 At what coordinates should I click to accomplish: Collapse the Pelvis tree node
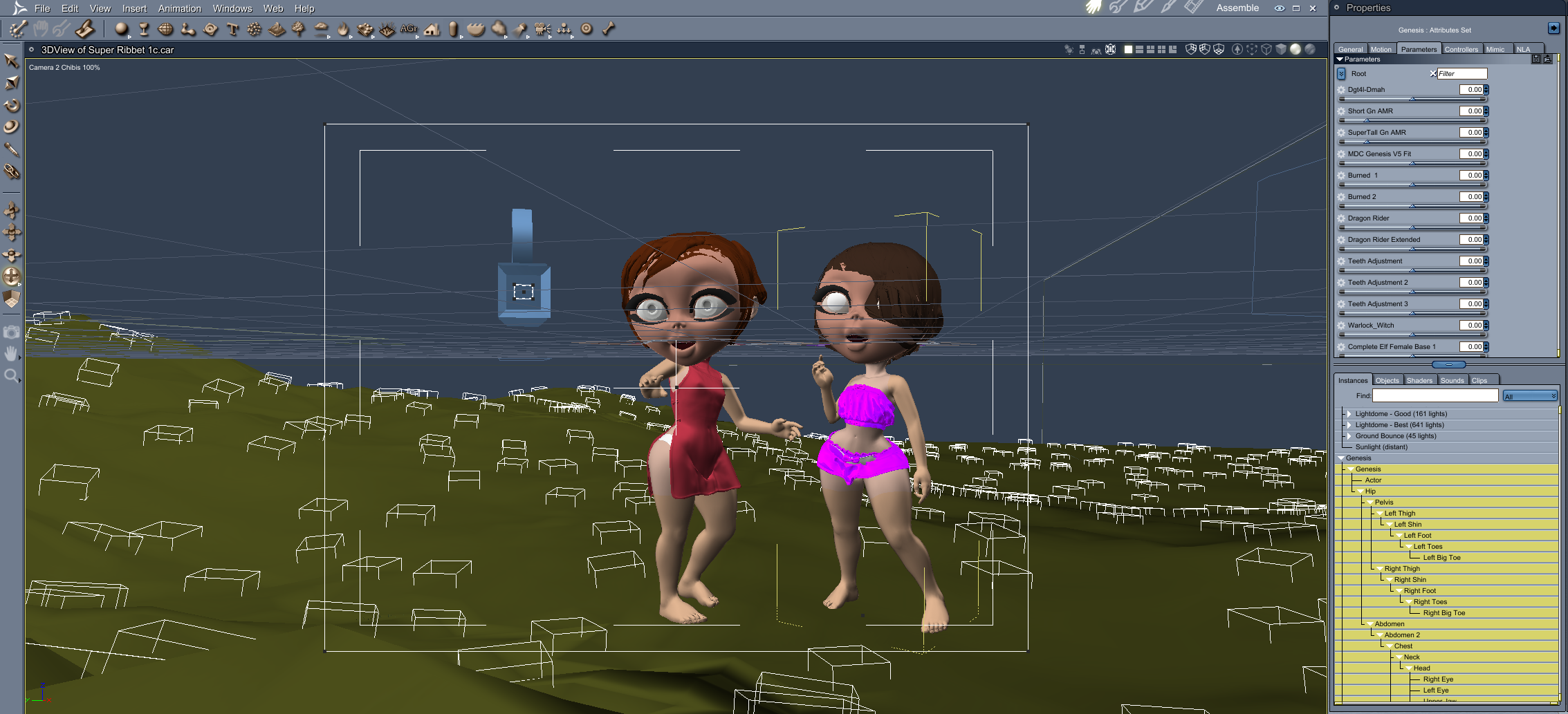tap(1370, 502)
